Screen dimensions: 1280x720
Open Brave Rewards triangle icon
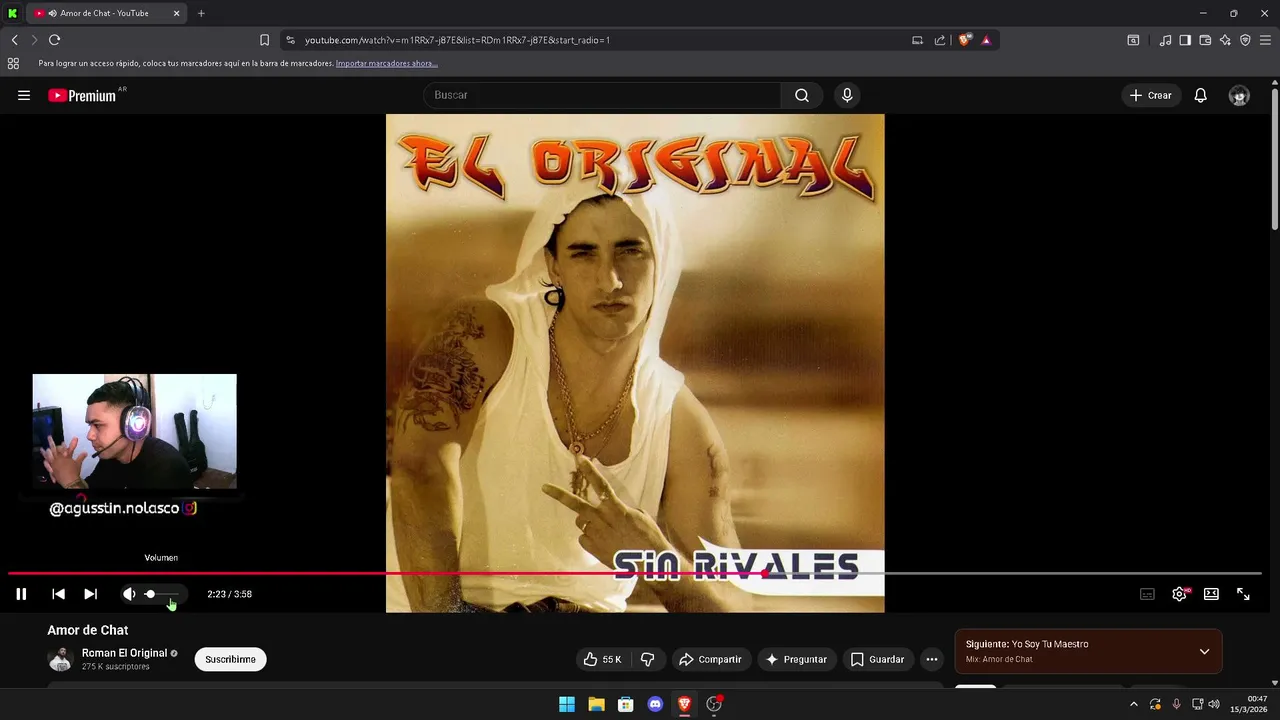pos(986,40)
